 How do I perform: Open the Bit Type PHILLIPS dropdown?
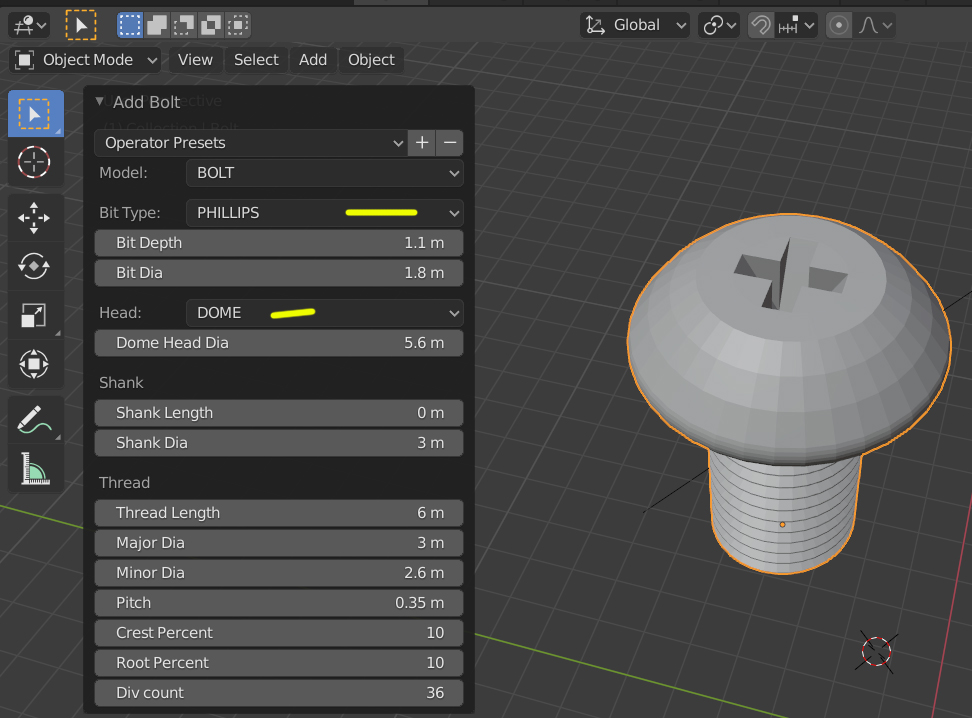coord(325,213)
